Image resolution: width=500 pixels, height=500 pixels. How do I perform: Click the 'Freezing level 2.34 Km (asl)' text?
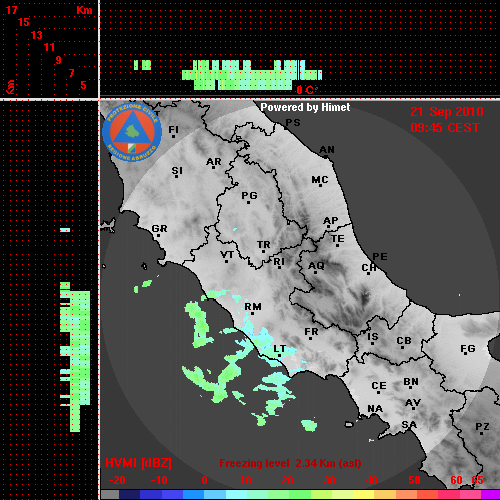pos(290,463)
